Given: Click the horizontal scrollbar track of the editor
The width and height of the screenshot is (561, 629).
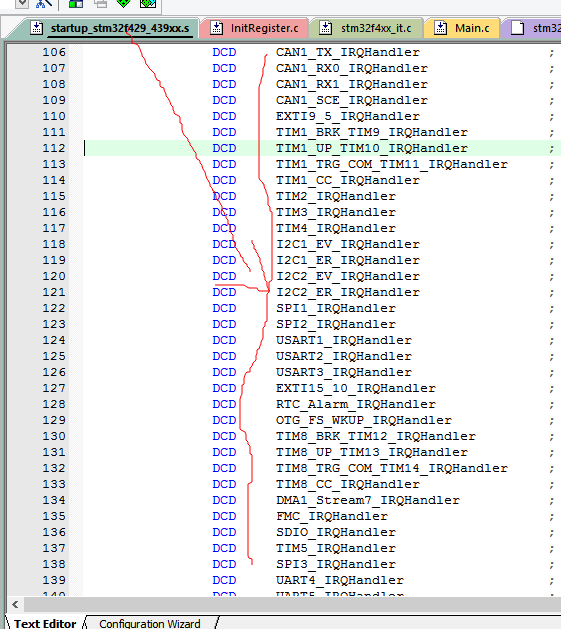Looking at the screenshot, I should tap(292, 604).
